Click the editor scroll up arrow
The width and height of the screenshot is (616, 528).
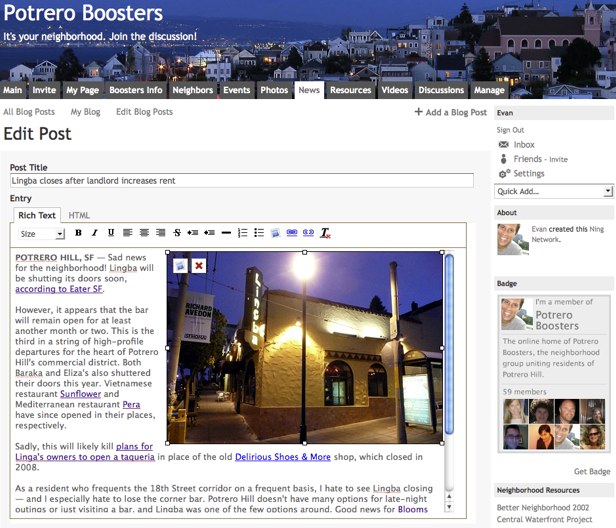tap(449, 496)
